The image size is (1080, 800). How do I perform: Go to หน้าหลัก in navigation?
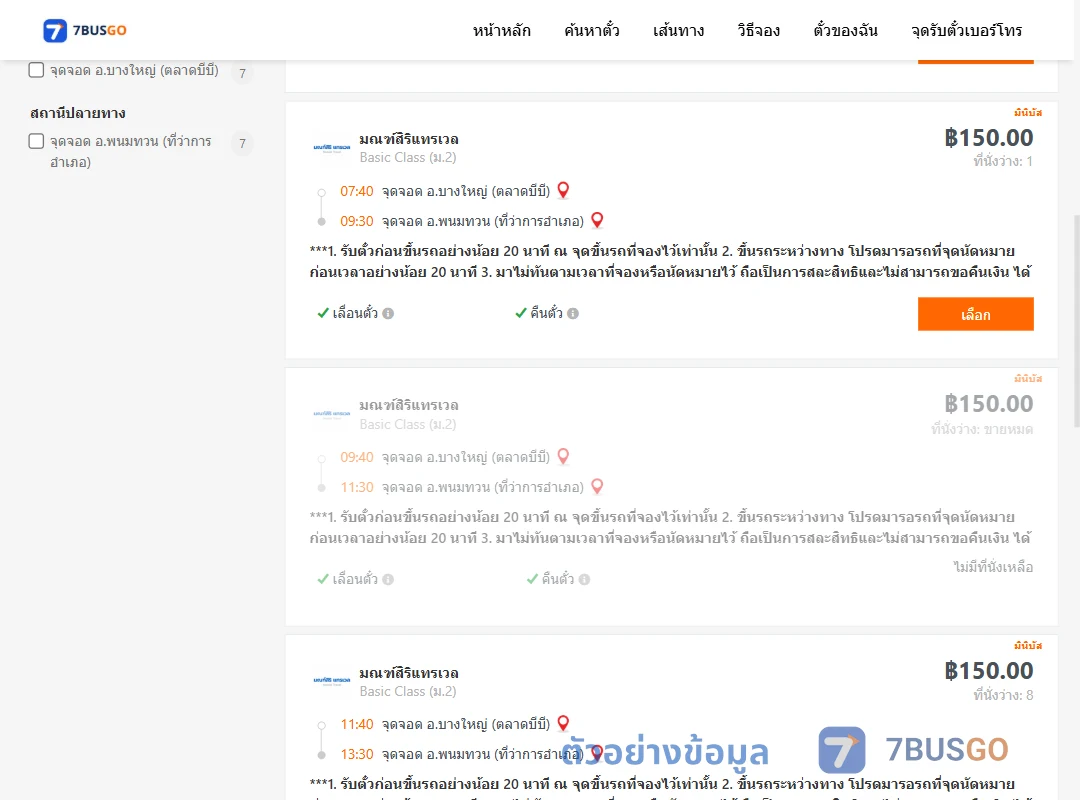[501, 30]
